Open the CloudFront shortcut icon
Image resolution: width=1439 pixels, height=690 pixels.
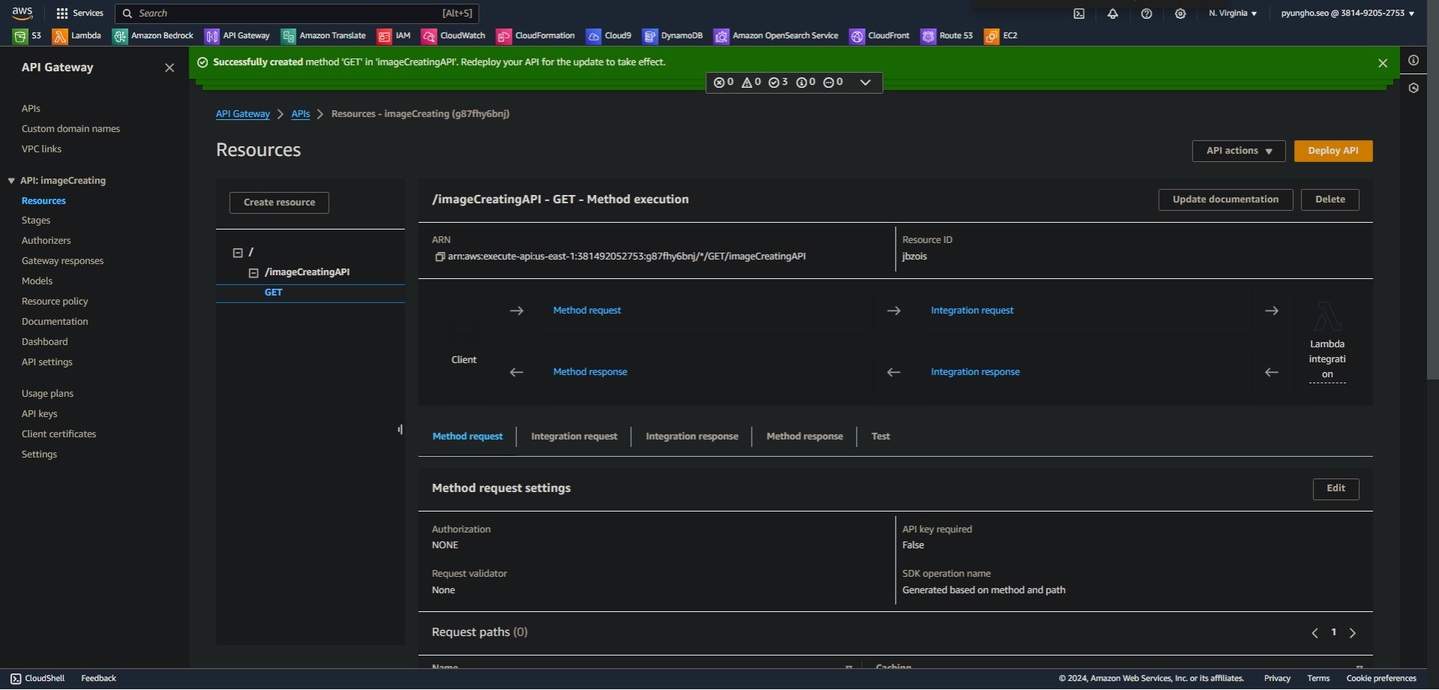pyautogui.click(x=857, y=36)
